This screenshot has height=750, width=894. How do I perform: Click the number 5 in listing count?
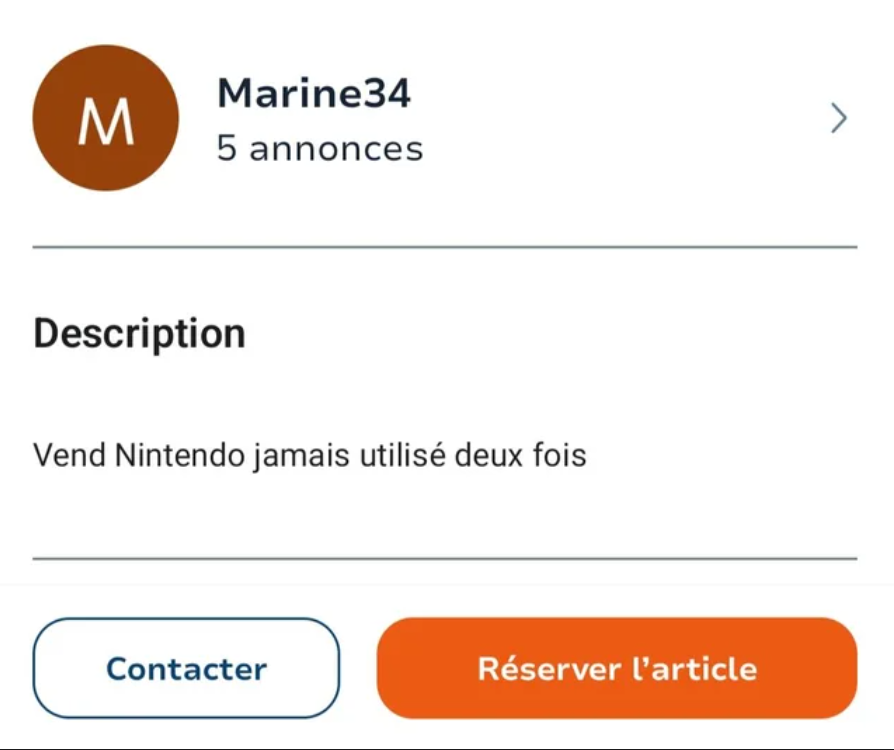(227, 149)
